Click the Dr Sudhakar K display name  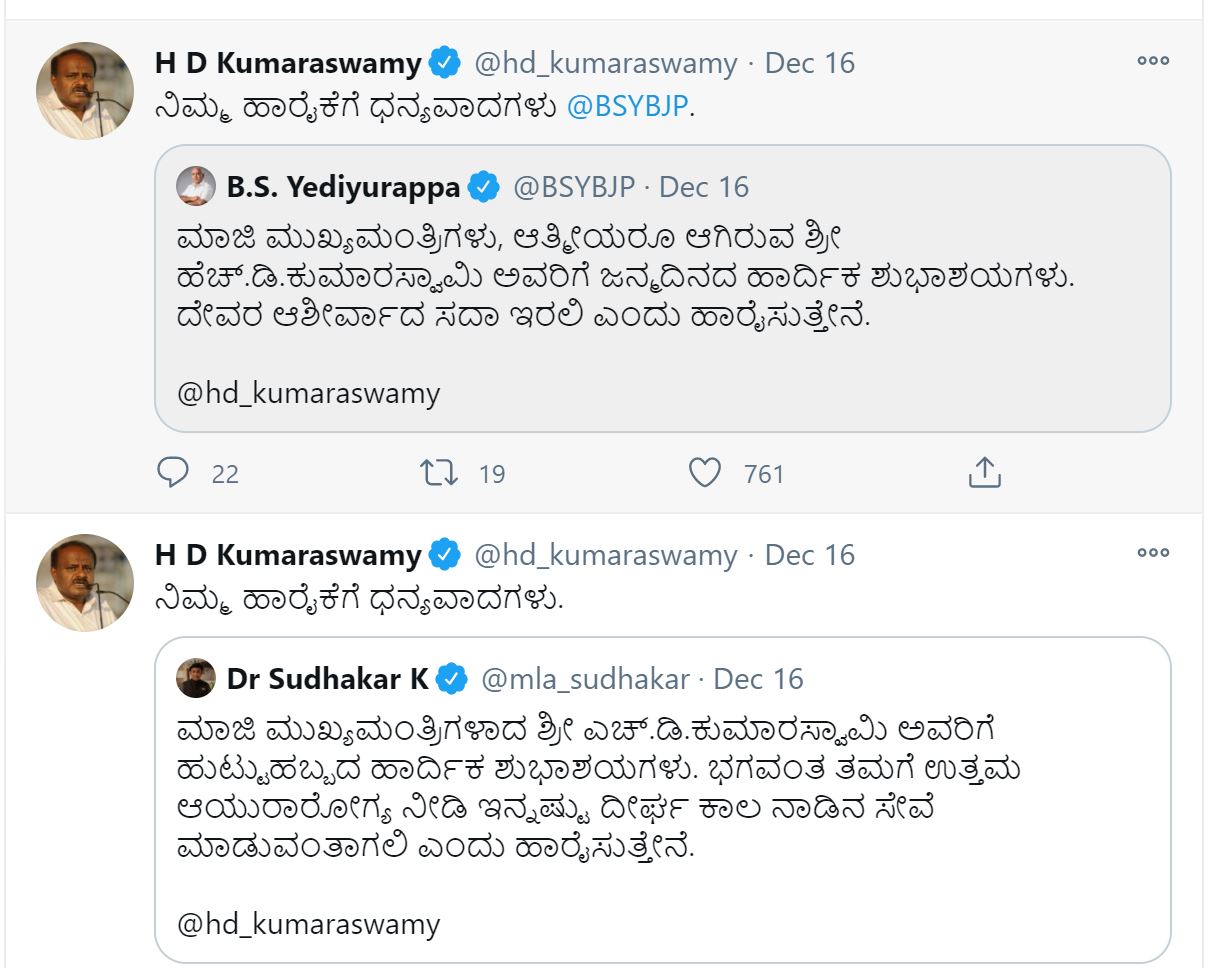point(327,679)
